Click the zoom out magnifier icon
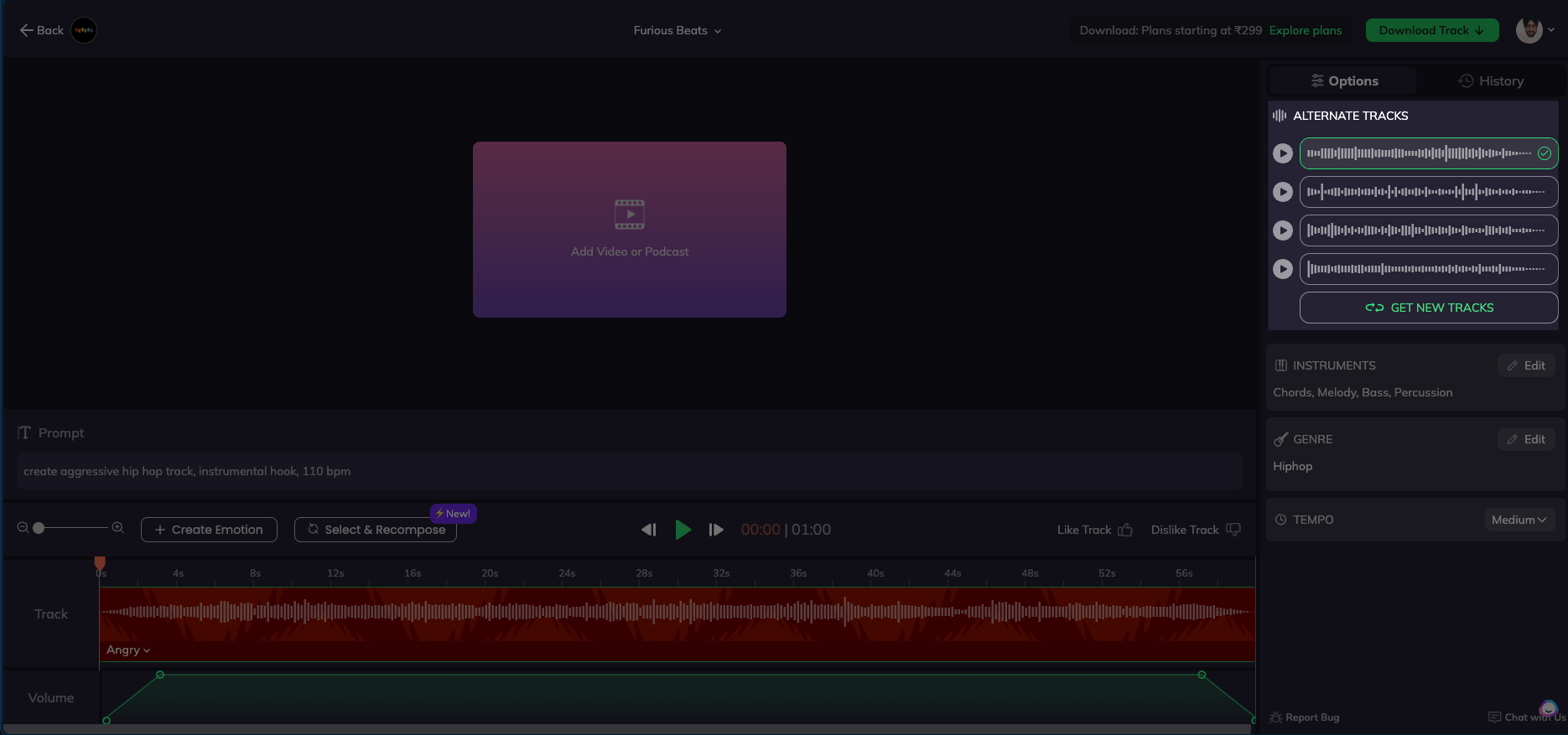Viewport: 1568px width, 735px height. 23,528
